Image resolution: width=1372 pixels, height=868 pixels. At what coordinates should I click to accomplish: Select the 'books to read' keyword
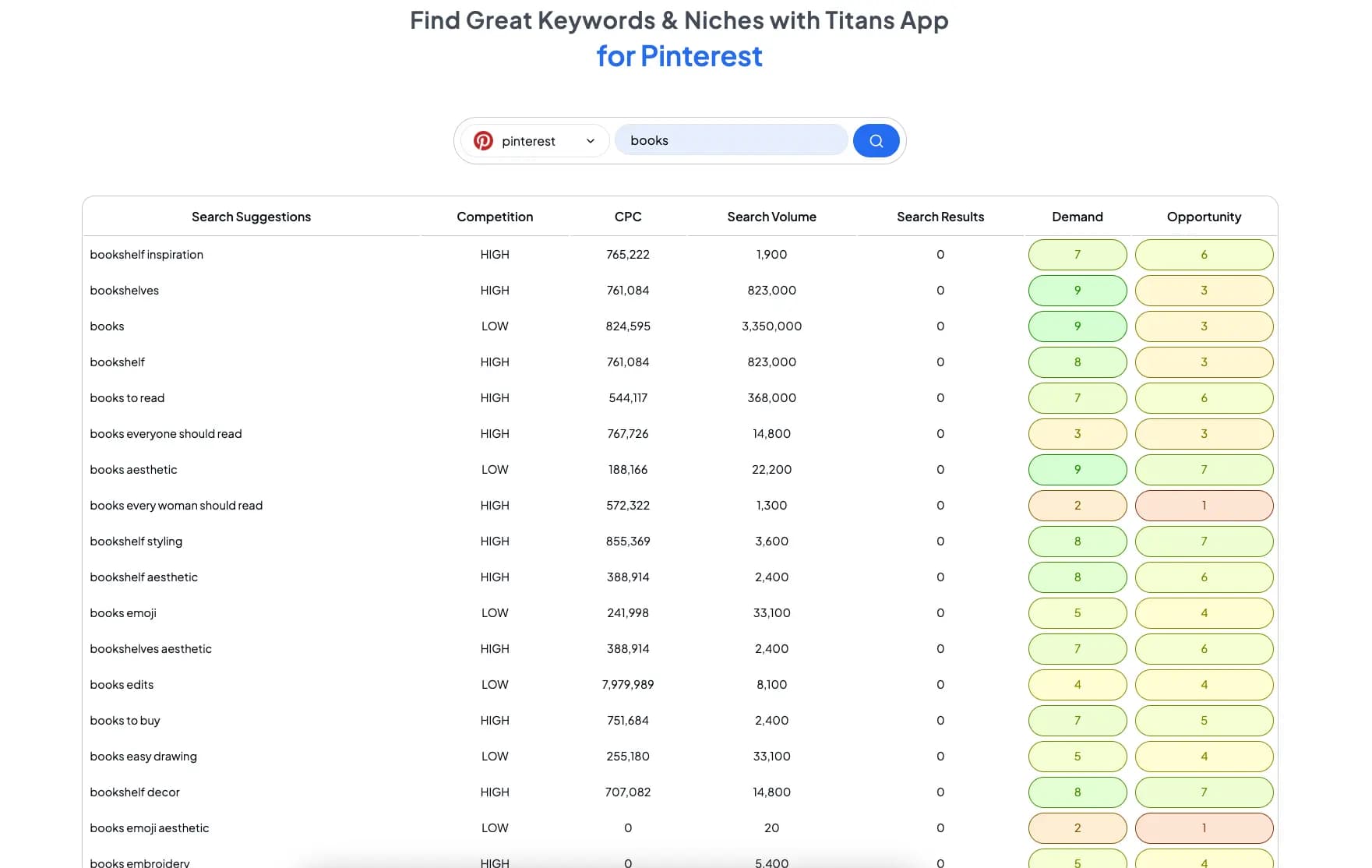tap(127, 398)
